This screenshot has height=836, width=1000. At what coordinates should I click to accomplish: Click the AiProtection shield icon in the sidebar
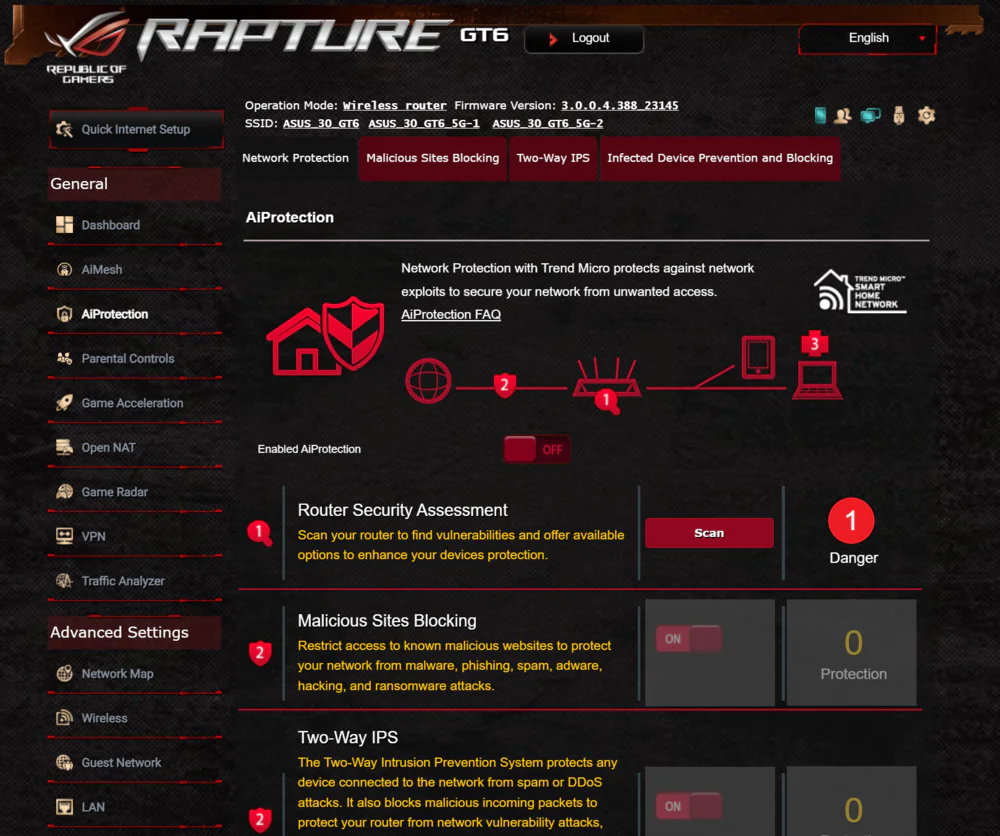click(64, 314)
